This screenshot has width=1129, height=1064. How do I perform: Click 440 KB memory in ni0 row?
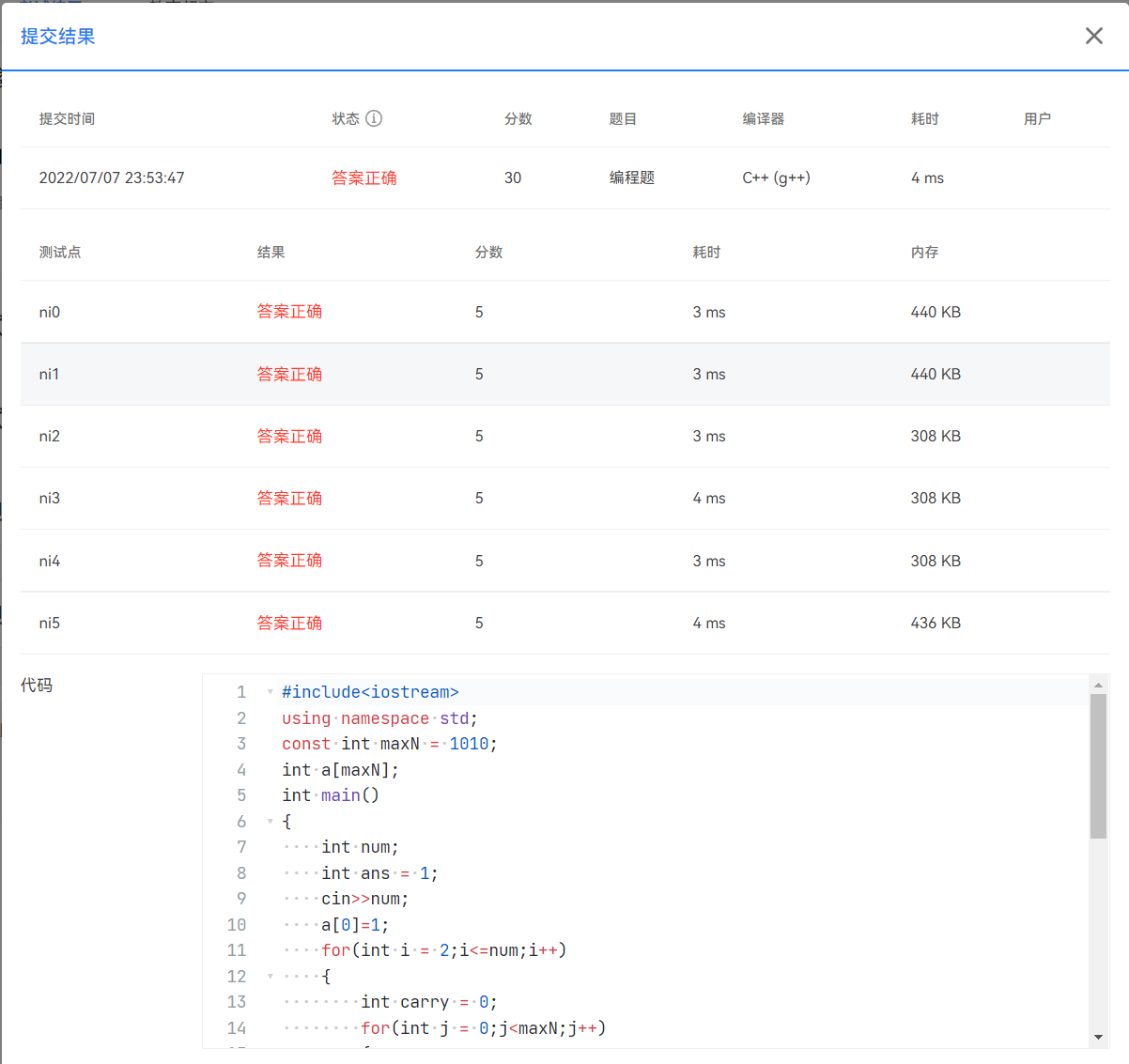(936, 312)
